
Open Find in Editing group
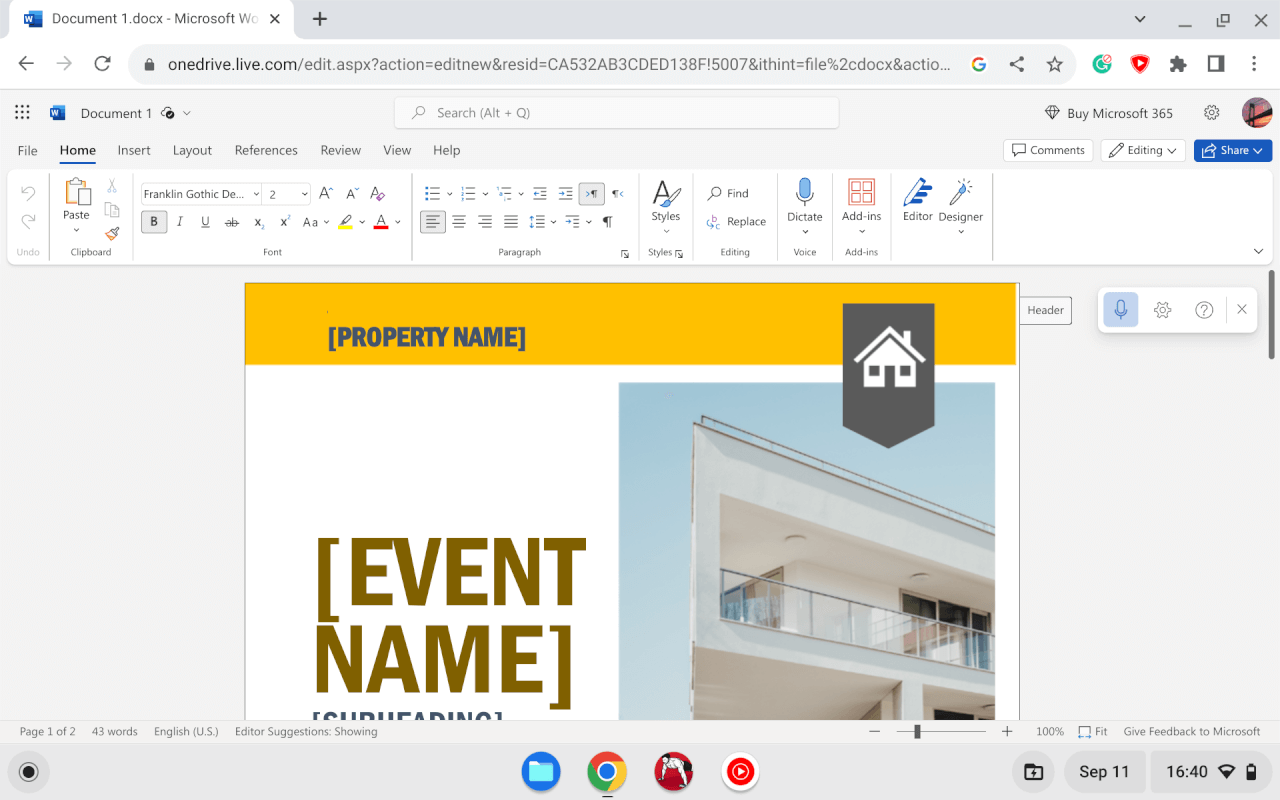click(728, 194)
